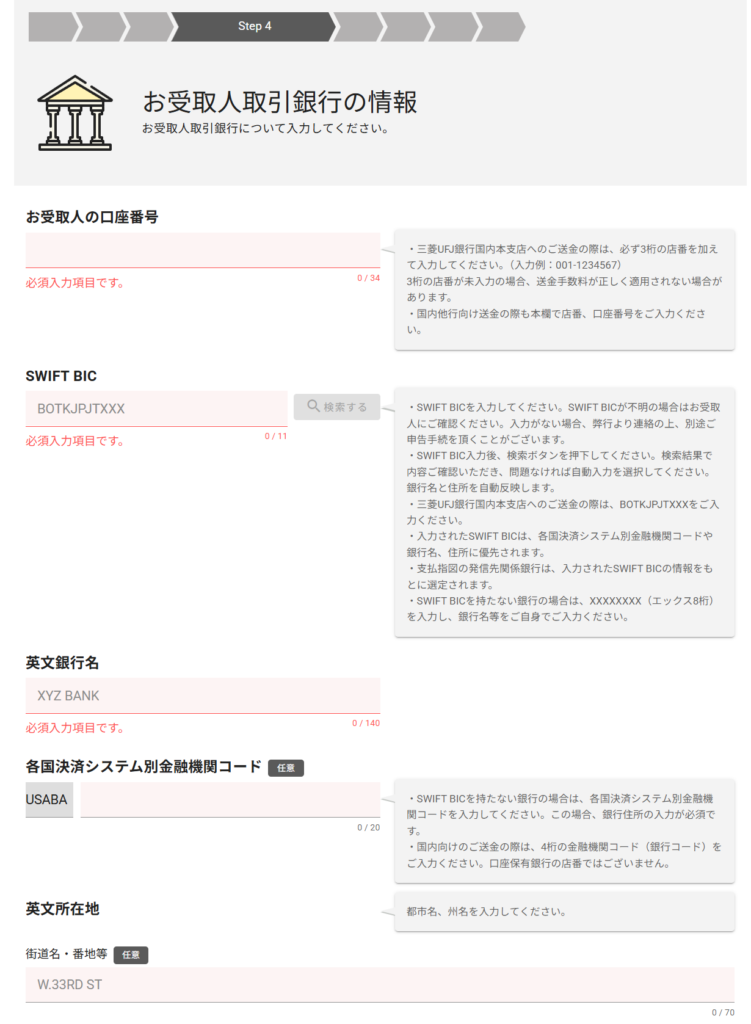This screenshot has width=751, height=1024.
Task: Focus the 英文銀行名 XYZ BANK field
Action: point(202,696)
